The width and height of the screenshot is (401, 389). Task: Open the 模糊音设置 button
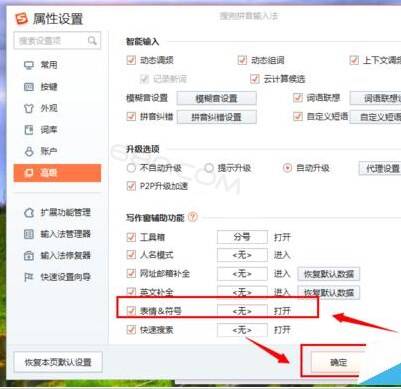(x=216, y=98)
